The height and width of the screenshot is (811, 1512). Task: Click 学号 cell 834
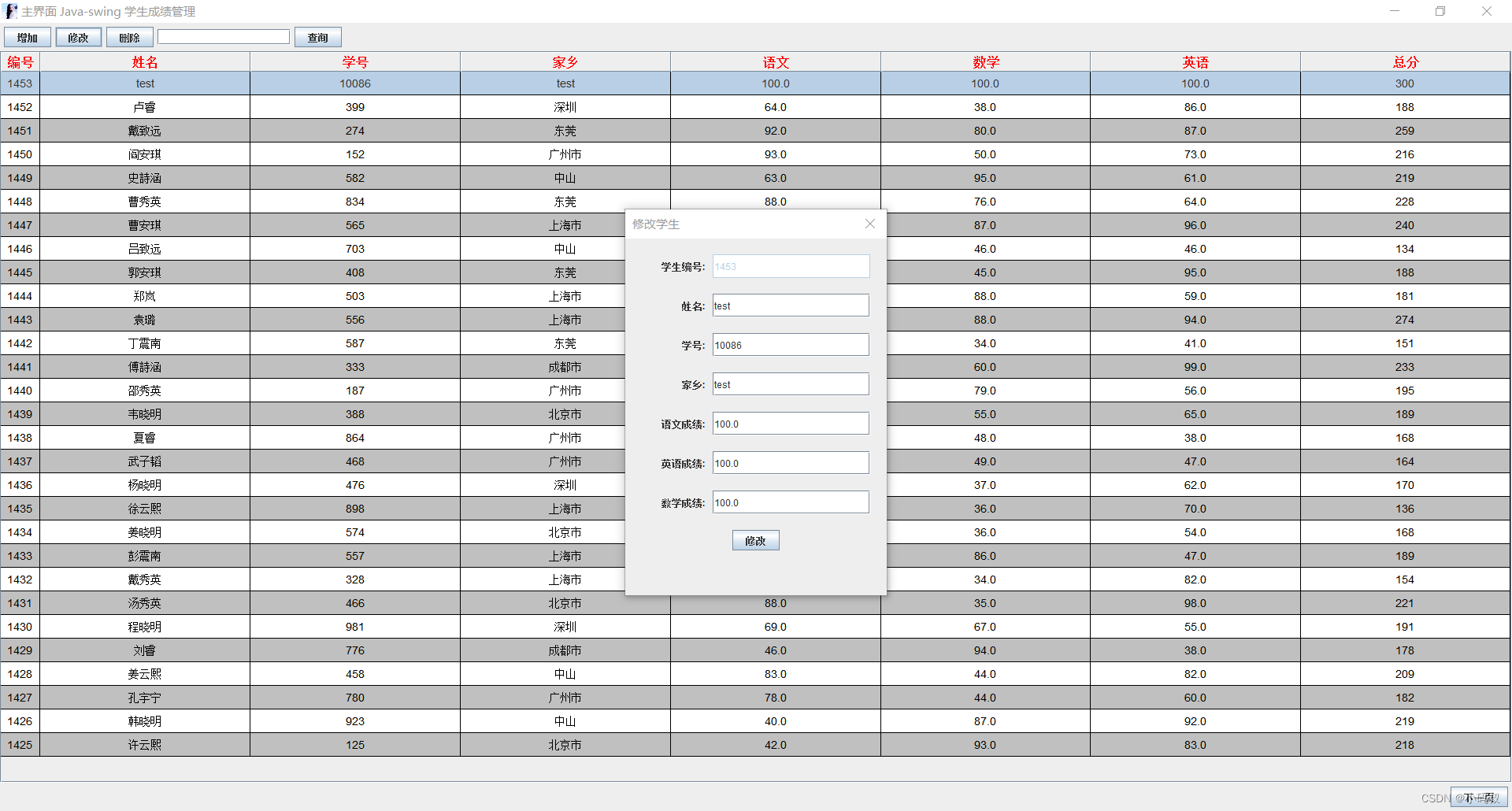click(x=355, y=202)
